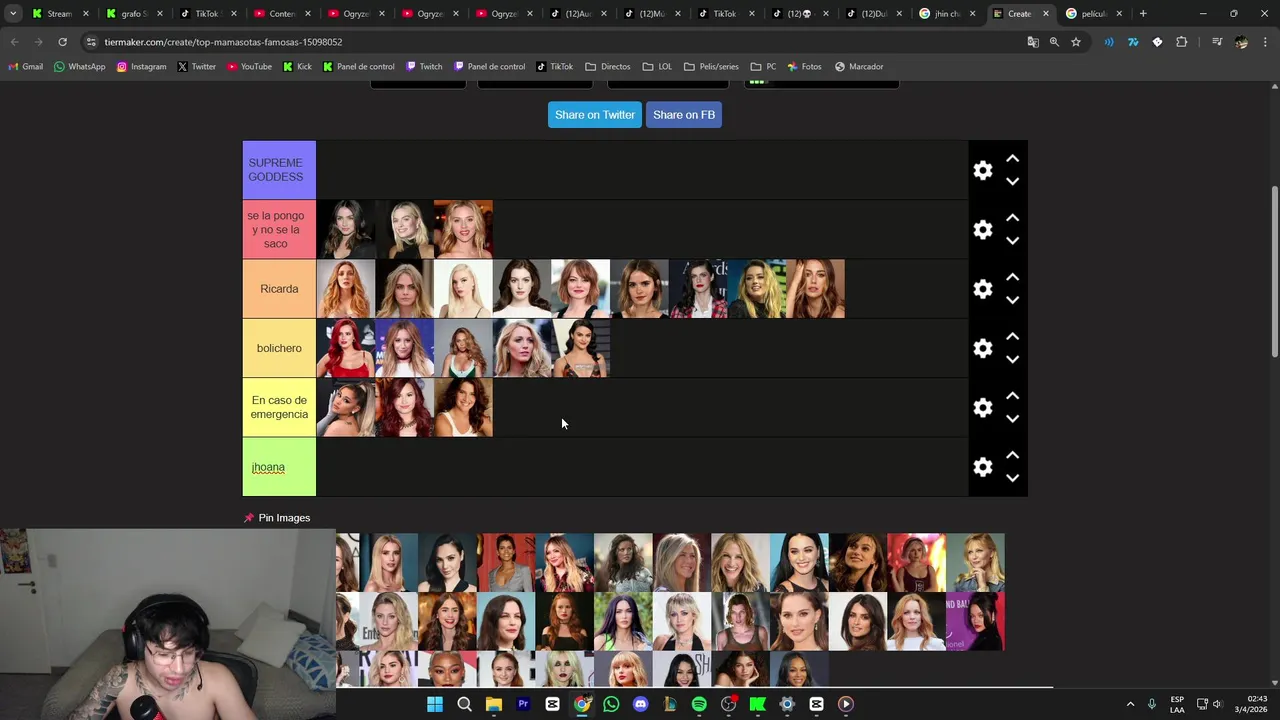Move the Ricarda tier down with its arrow
Screen dimensions: 1280x720
(1012, 300)
